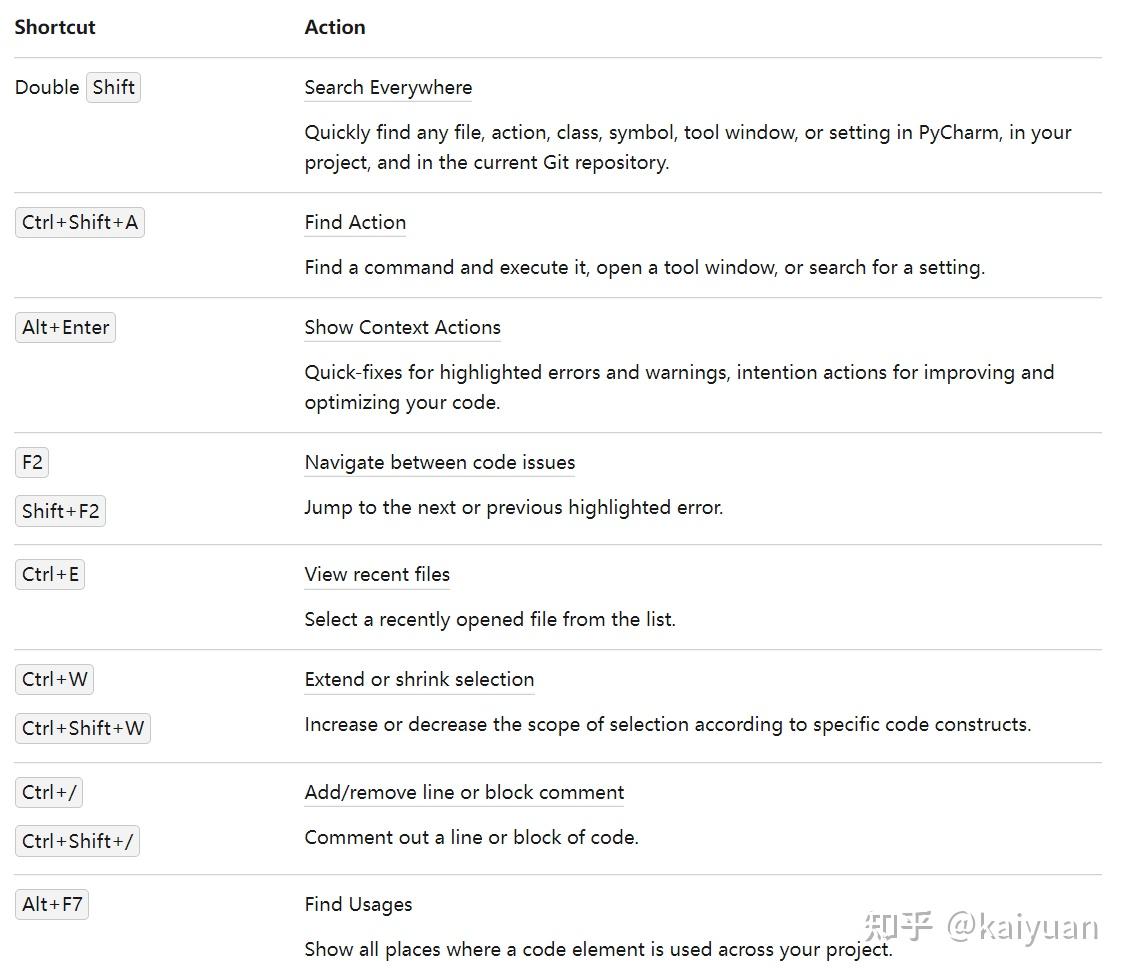Open Add/remove line or block comment link
Image resolution: width=1127 pixels, height=977 pixels.
pos(464,793)
